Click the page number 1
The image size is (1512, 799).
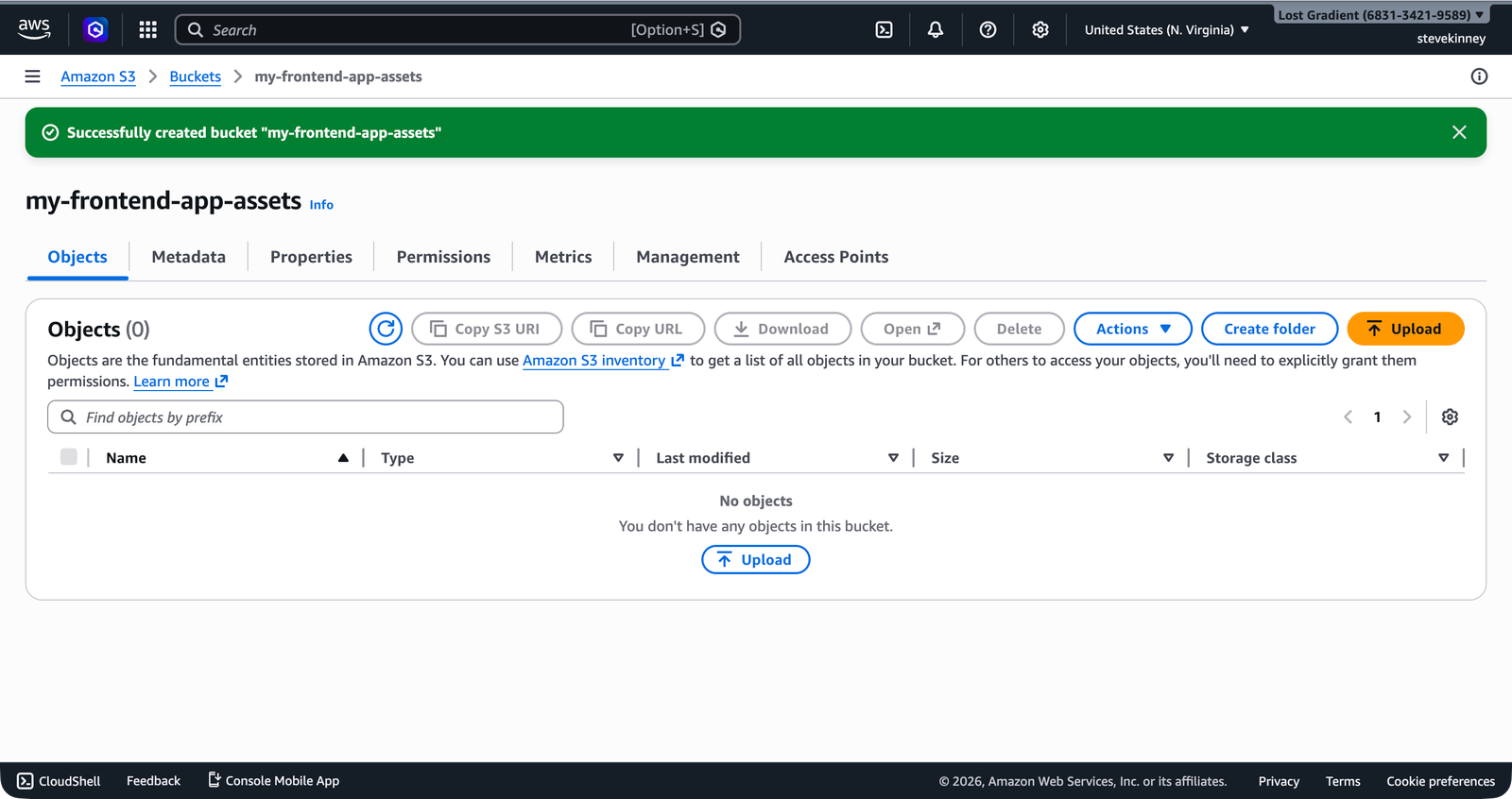[1377, 416]
